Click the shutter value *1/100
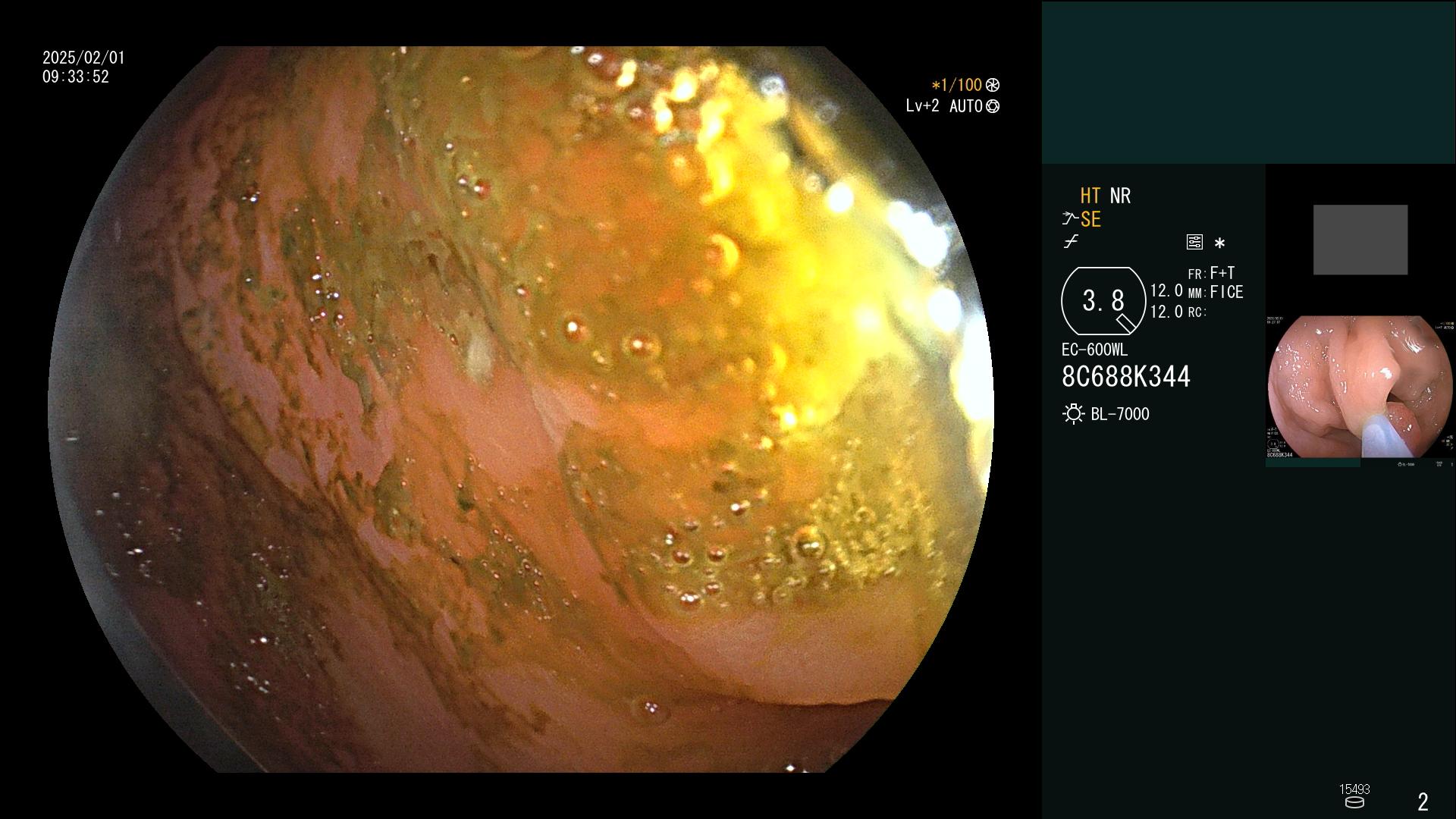The height and width of the screenshot is (819, 1456). click(x=956, y=85)
